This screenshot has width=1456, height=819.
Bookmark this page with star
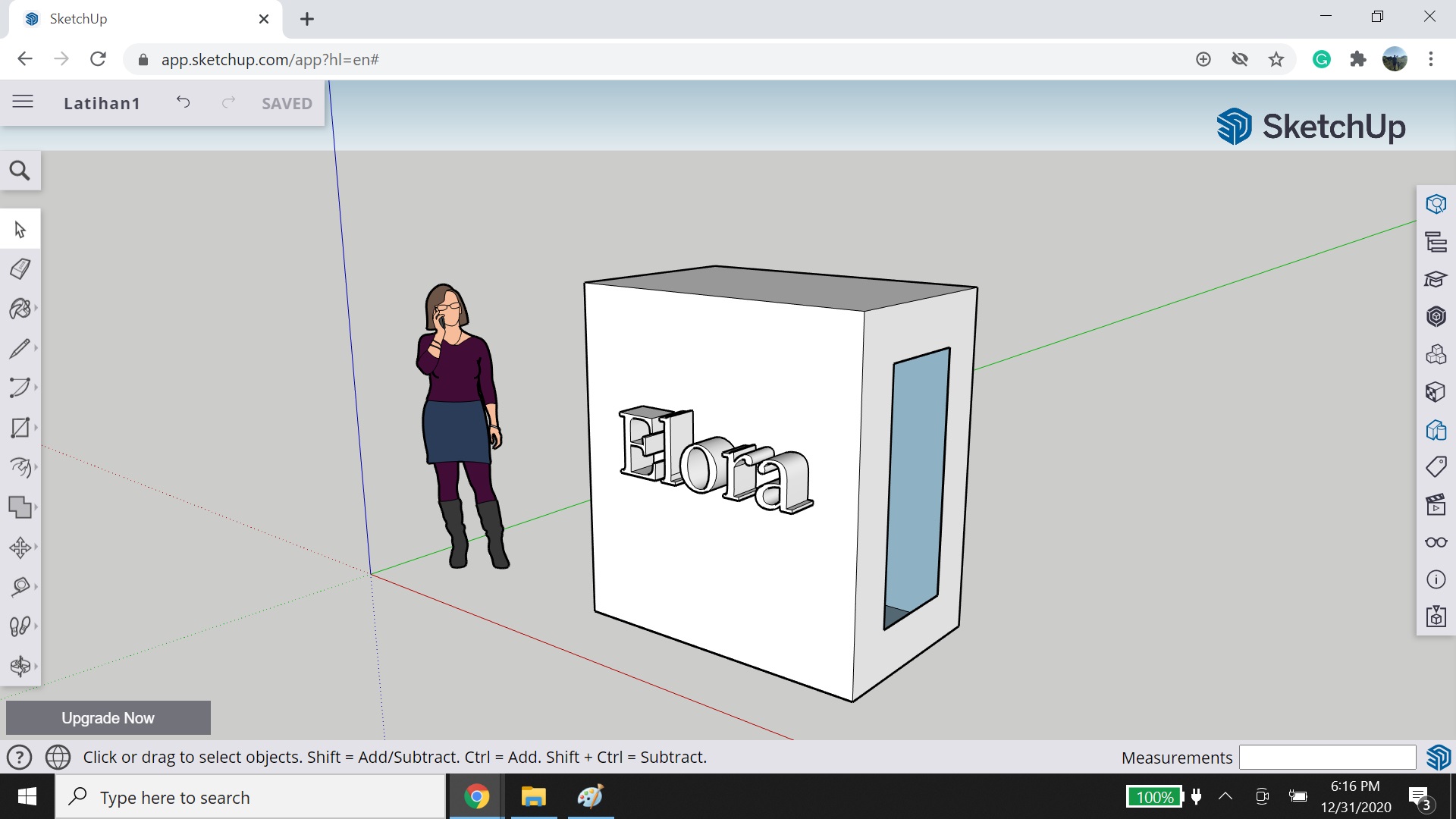pos(1276,59)
